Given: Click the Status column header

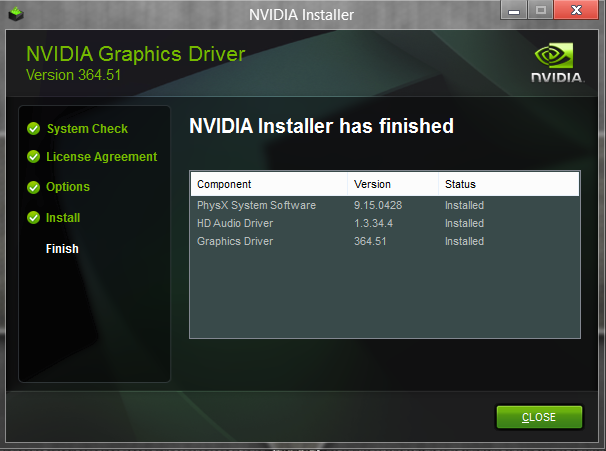Looking at the screenshot, I should tap(509, 184).
